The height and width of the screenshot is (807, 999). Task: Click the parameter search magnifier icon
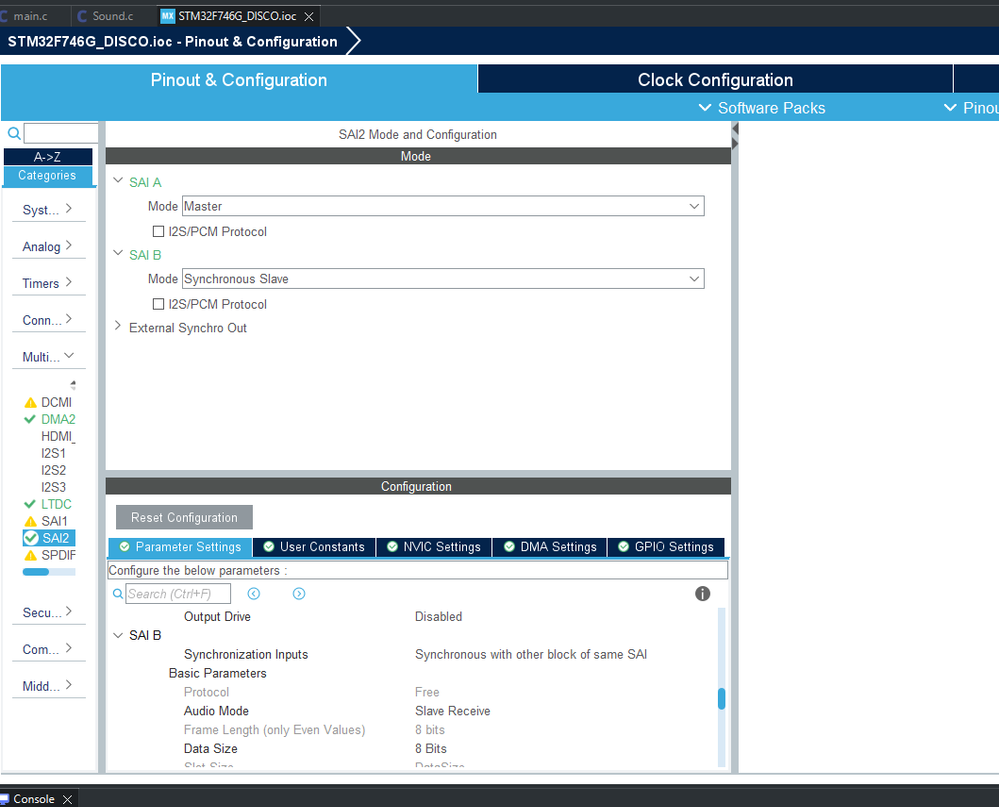(118, 594)
